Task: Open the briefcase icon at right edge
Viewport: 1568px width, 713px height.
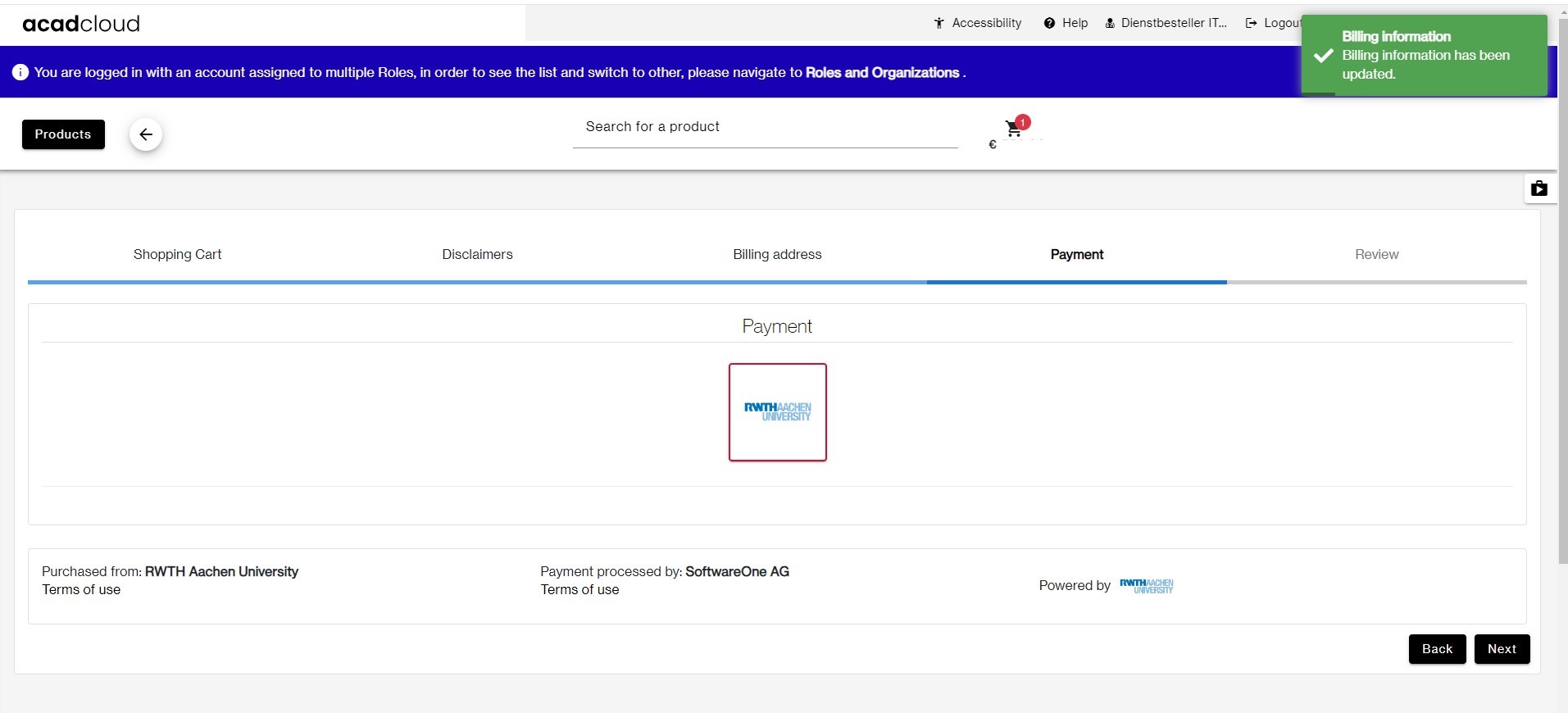Action: [x=1538, y=188]
